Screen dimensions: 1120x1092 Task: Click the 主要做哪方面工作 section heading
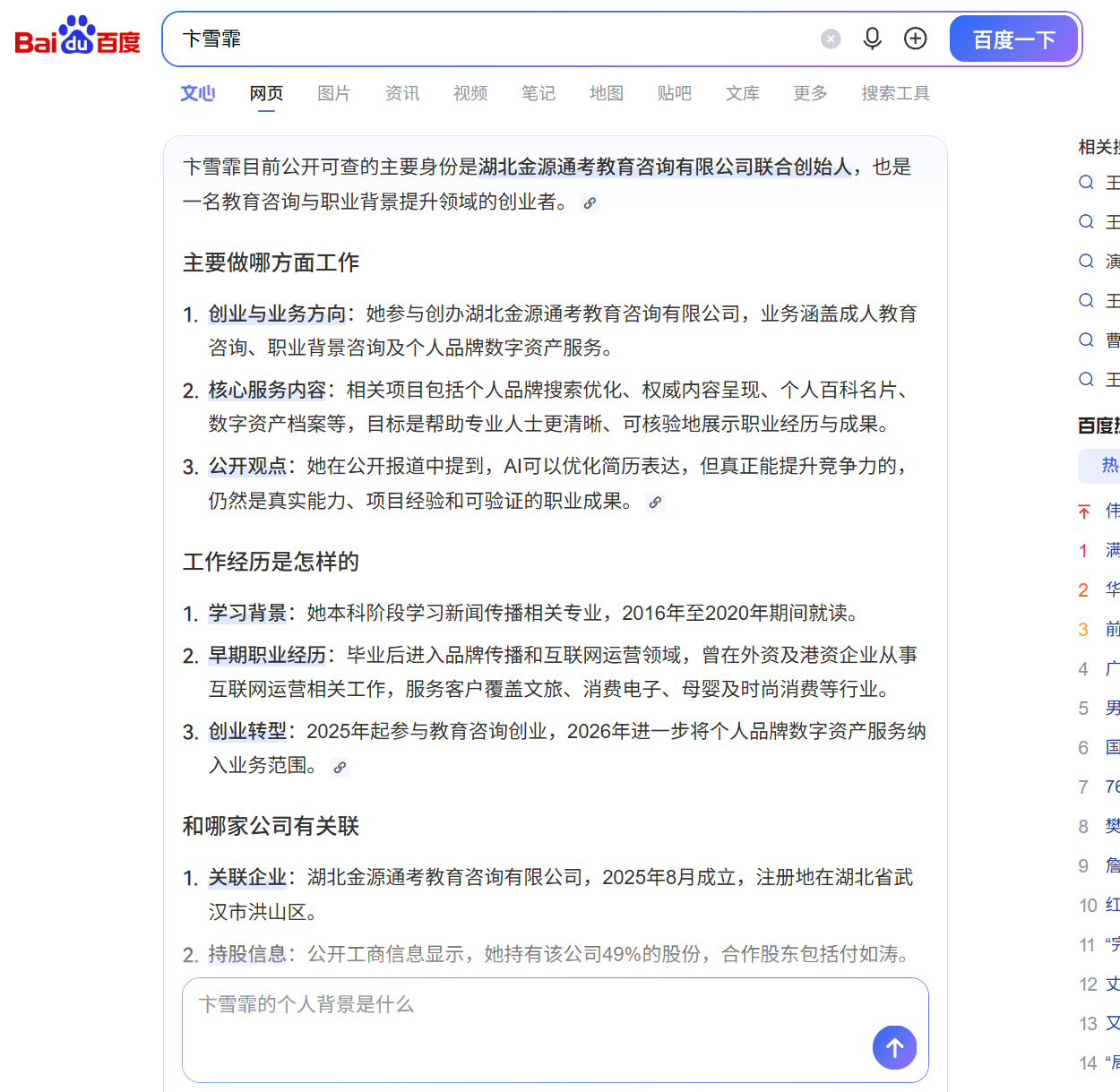pyautogui.click(x=271, y=262)
